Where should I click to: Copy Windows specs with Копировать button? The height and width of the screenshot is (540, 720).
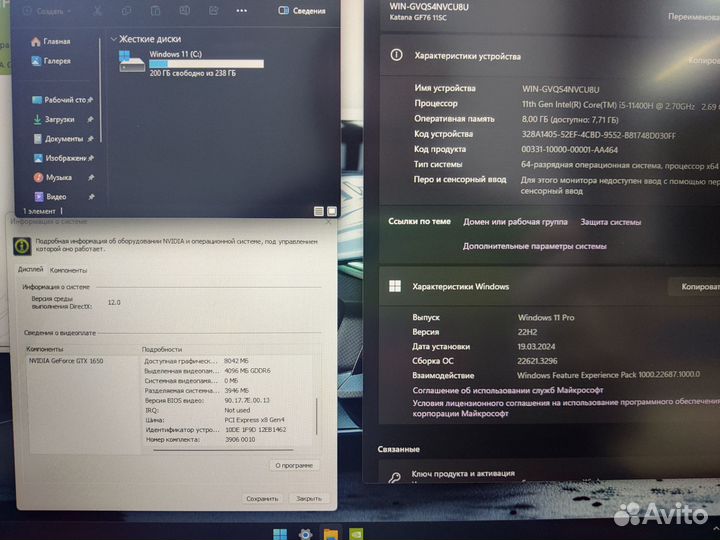coord(695,287)
